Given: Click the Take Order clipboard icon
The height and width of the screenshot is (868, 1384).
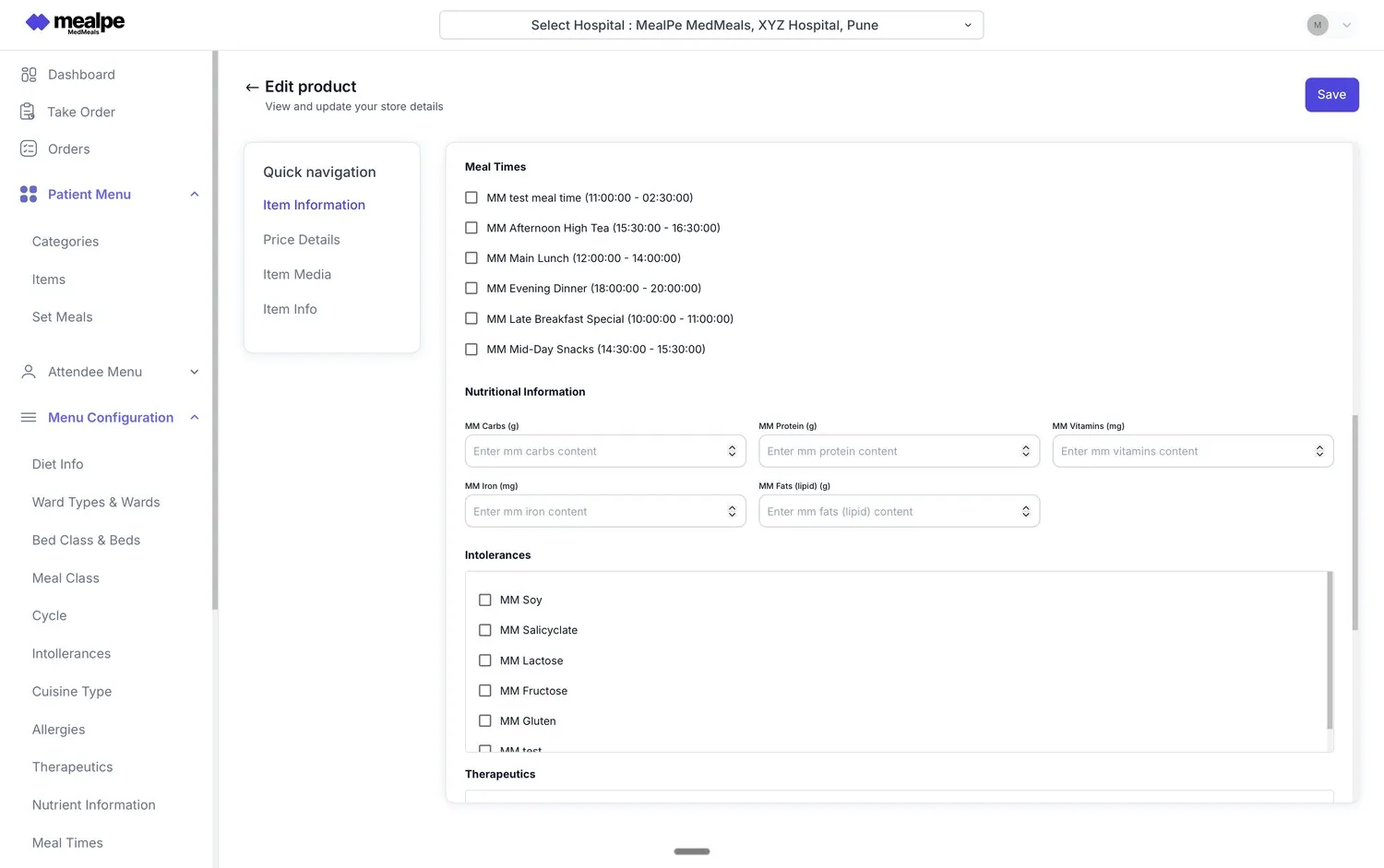Looking at the screenshot, I should click(28, 112).
